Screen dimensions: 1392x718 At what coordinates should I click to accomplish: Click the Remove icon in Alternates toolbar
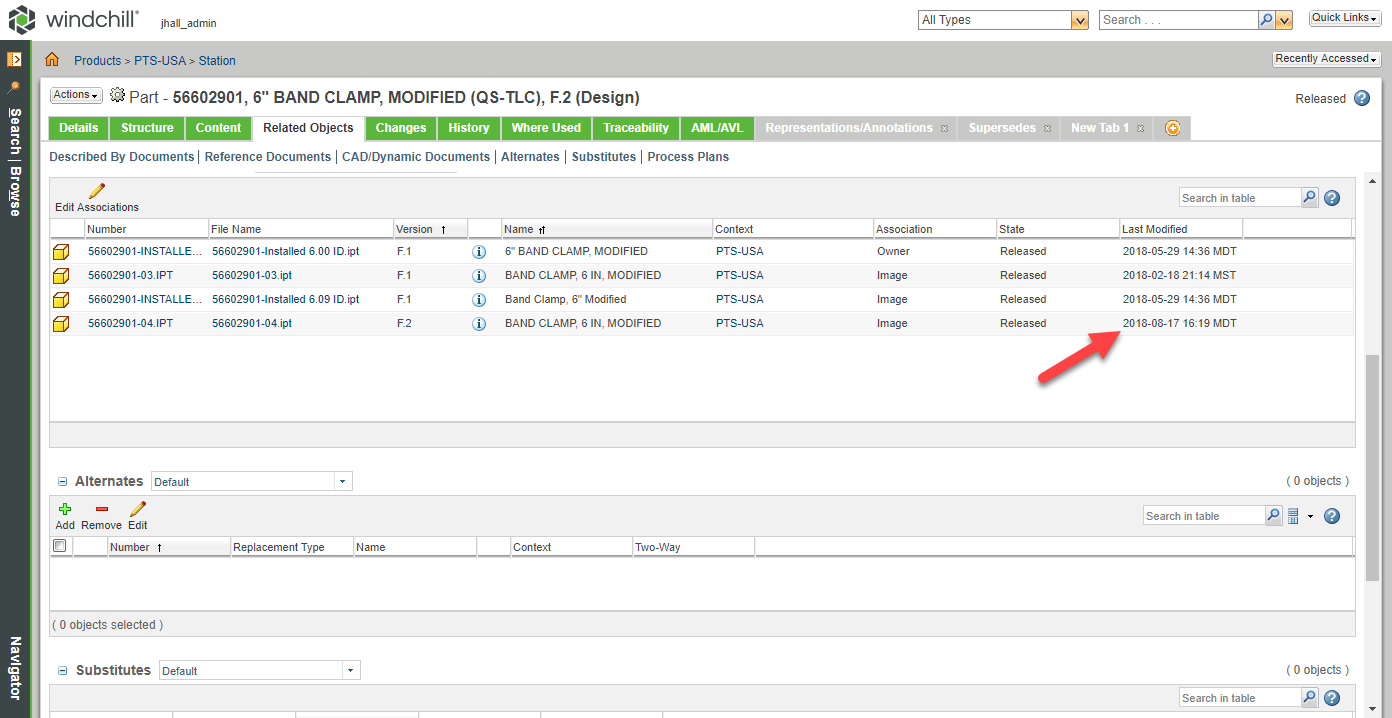(x=100, y=510)
